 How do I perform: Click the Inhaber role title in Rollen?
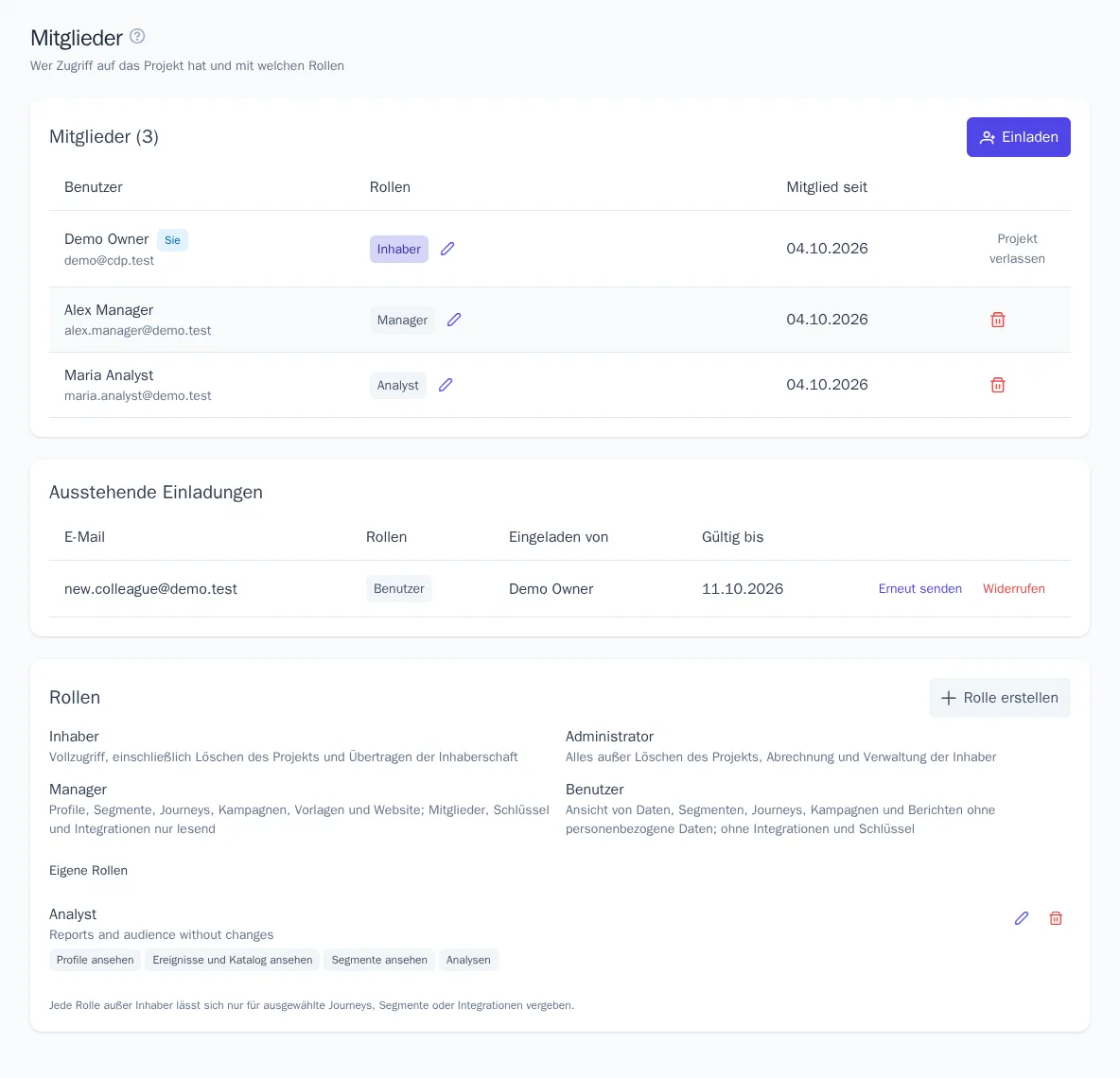click(x=74, y=736)
